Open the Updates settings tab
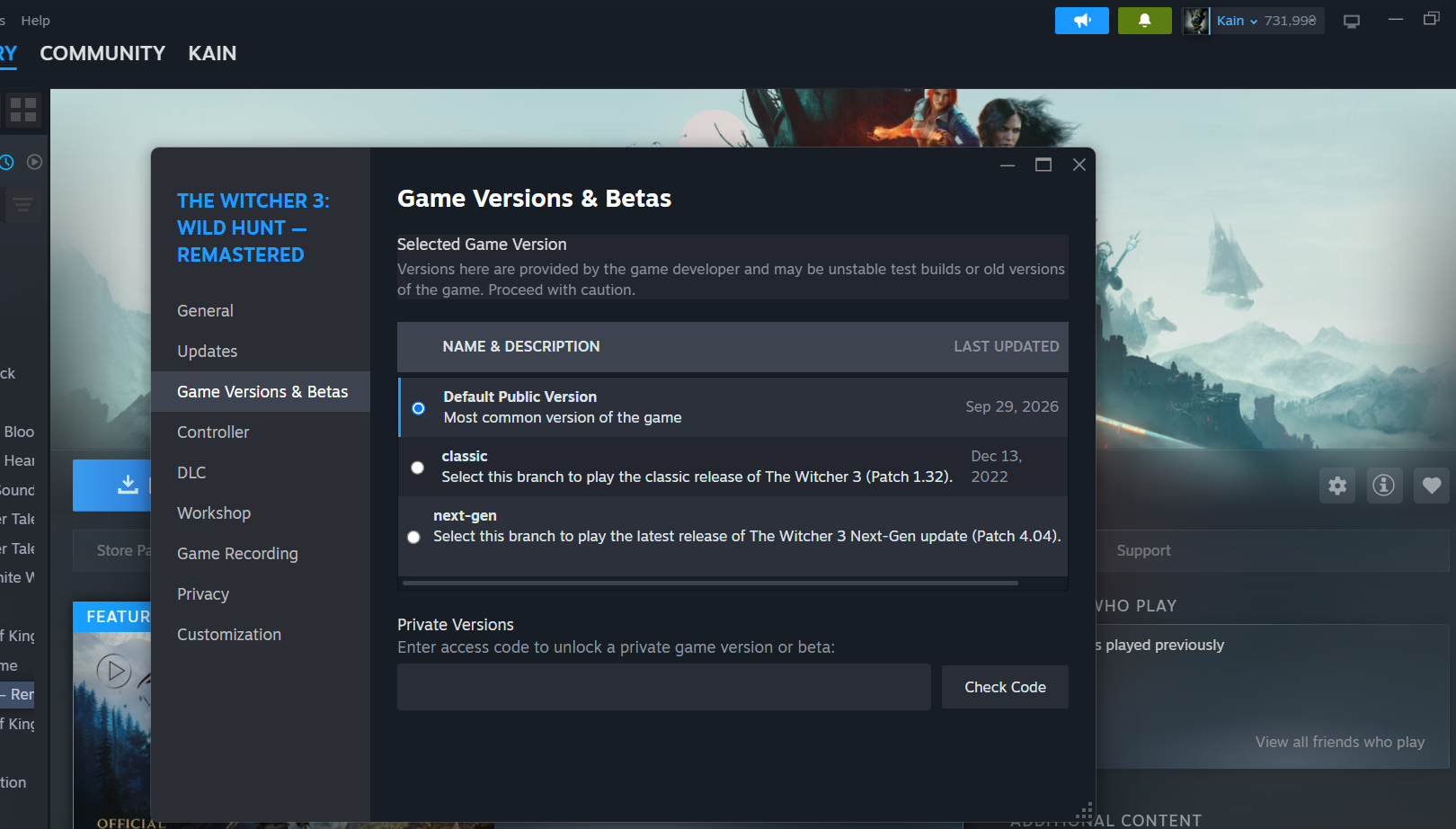Image resolution: width=1456 pixels, height=829 pixels. 261,352
